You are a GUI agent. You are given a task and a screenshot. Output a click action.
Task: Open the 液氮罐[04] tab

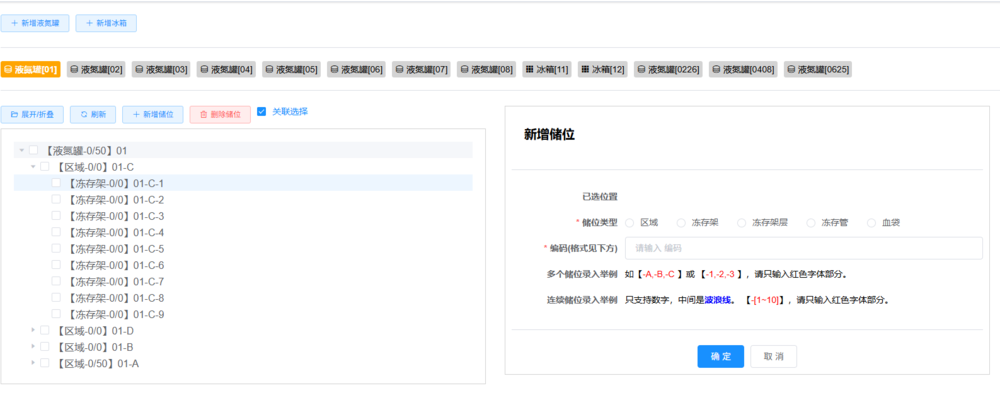(x=226, y=70)
